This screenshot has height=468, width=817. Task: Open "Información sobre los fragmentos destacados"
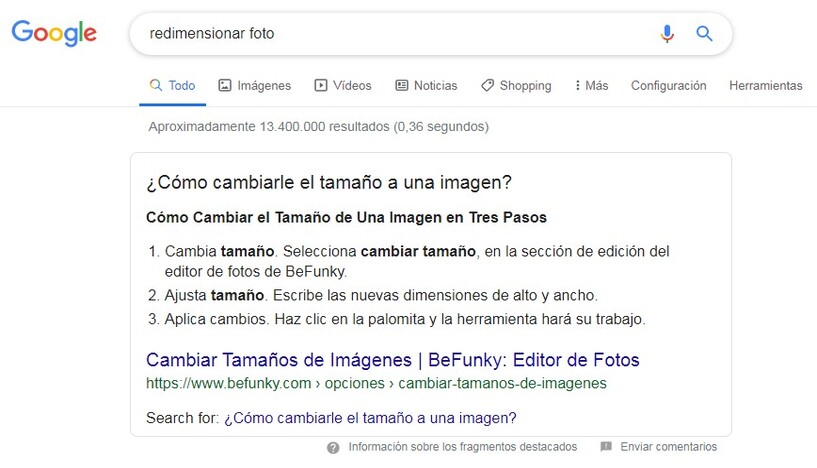(x=463, y=447)
